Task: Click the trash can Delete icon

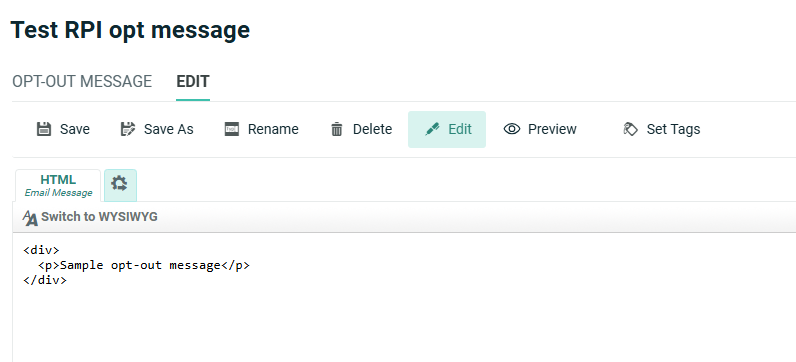Action: pyautogui.click(x=337, y=129)
